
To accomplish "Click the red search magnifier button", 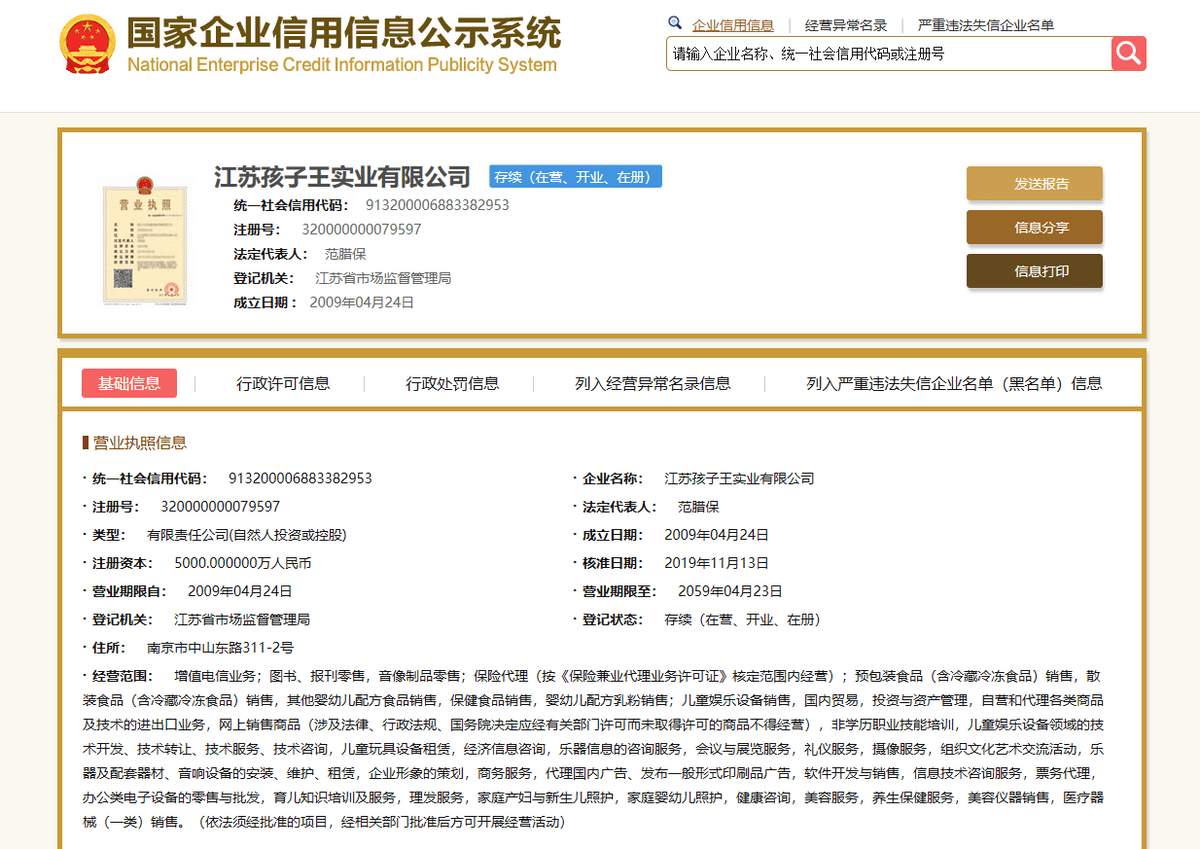I will pyautogui.click(x=1128, y=54).
